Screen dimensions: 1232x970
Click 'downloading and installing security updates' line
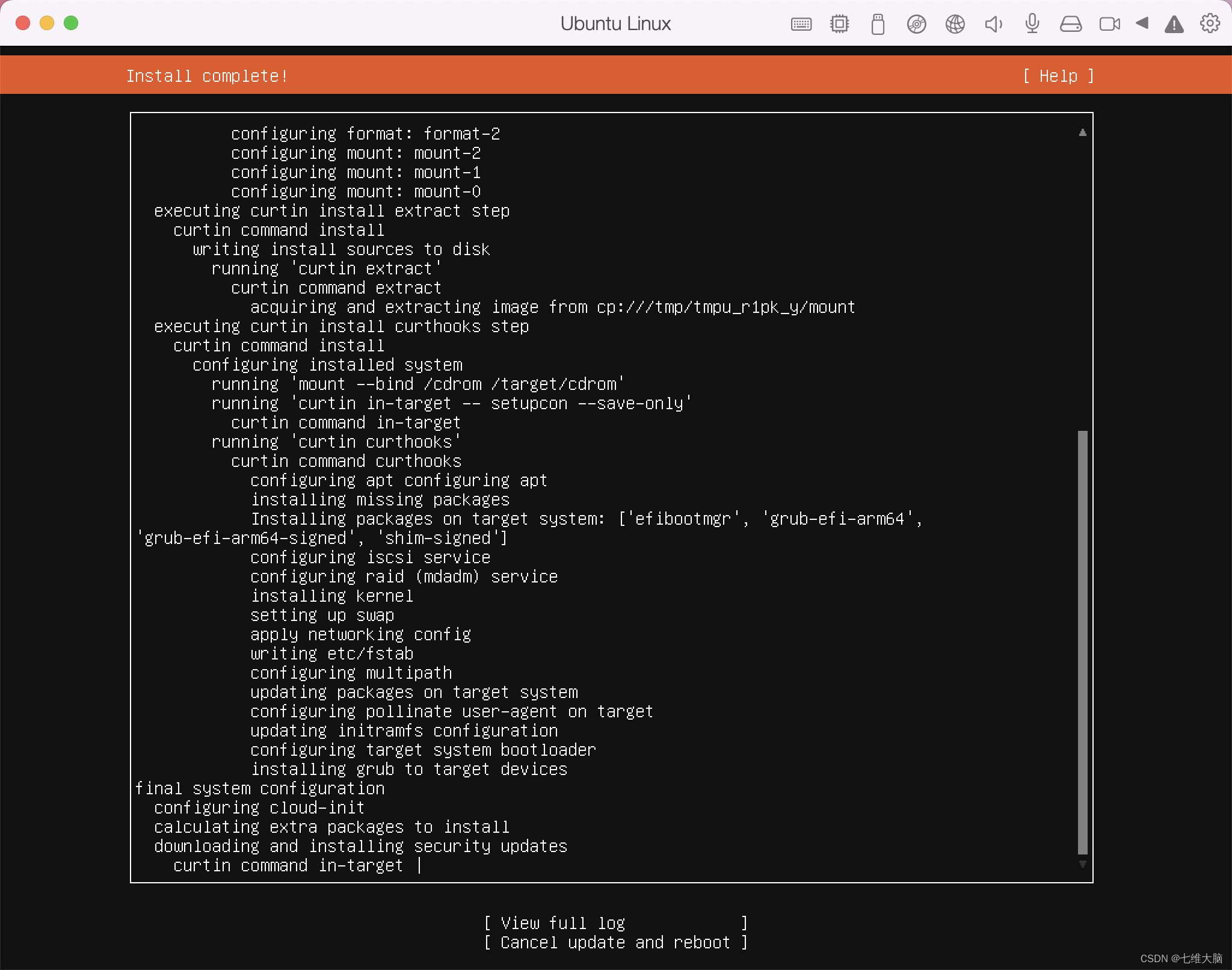(x=360, y=845)
